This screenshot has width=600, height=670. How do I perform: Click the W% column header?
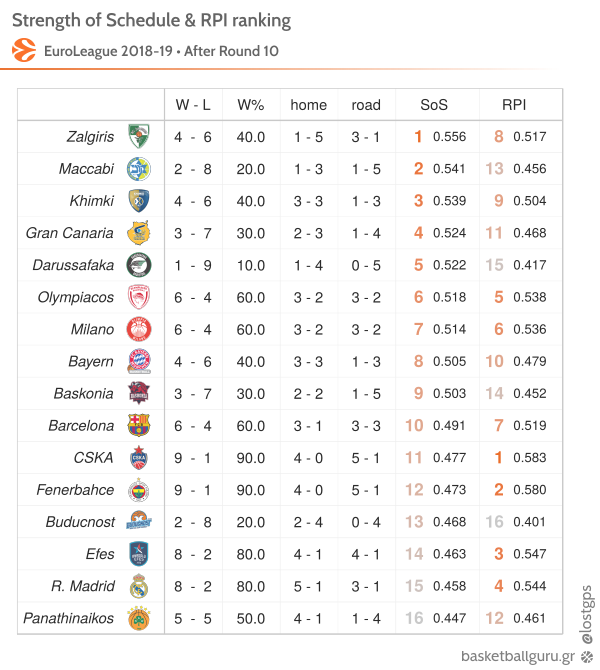coord(251,105)
